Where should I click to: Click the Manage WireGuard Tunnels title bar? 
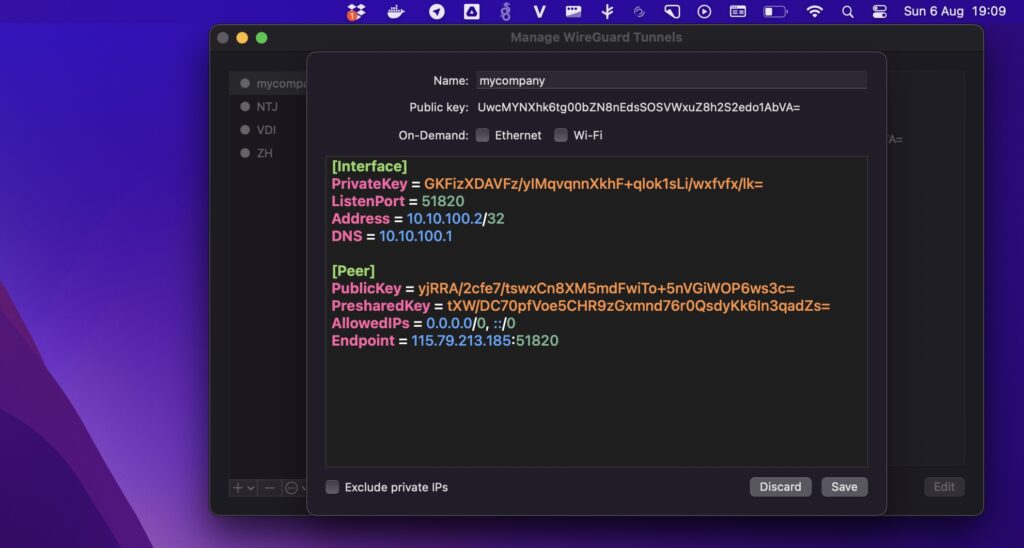[596, 37]
